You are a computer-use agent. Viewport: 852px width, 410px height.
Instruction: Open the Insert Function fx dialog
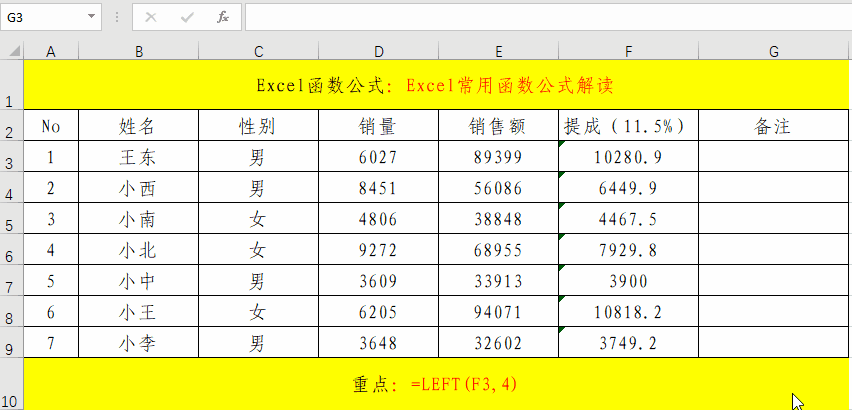223,17
